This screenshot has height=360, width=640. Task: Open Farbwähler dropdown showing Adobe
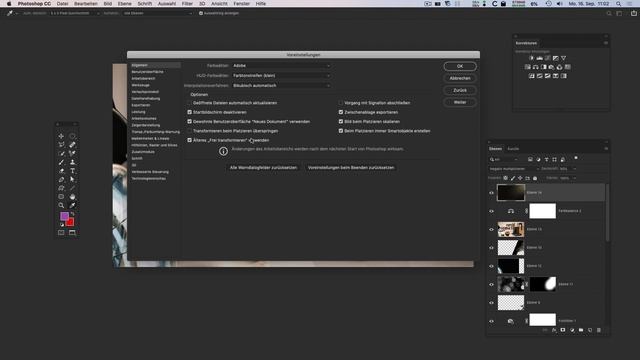[281, 65]
